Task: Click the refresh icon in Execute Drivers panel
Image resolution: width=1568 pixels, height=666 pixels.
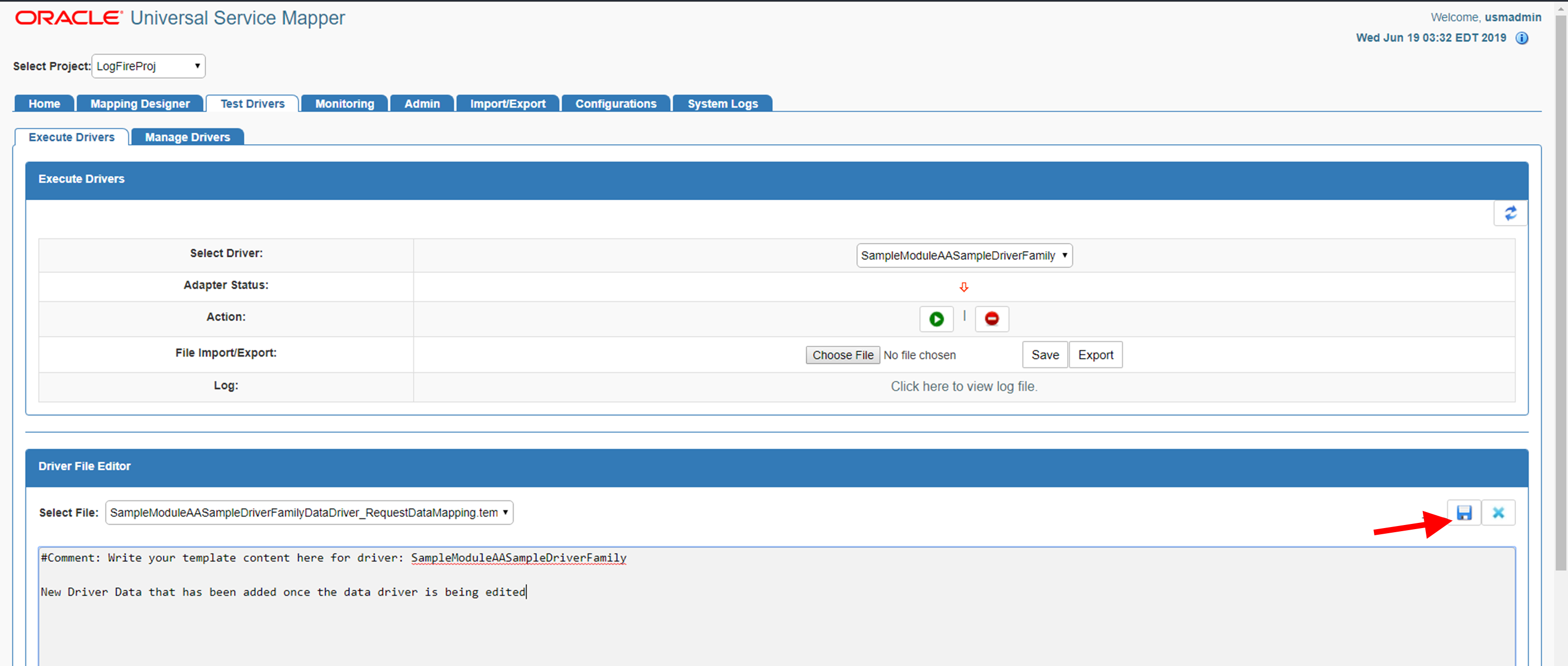Action: (1510, 213)
